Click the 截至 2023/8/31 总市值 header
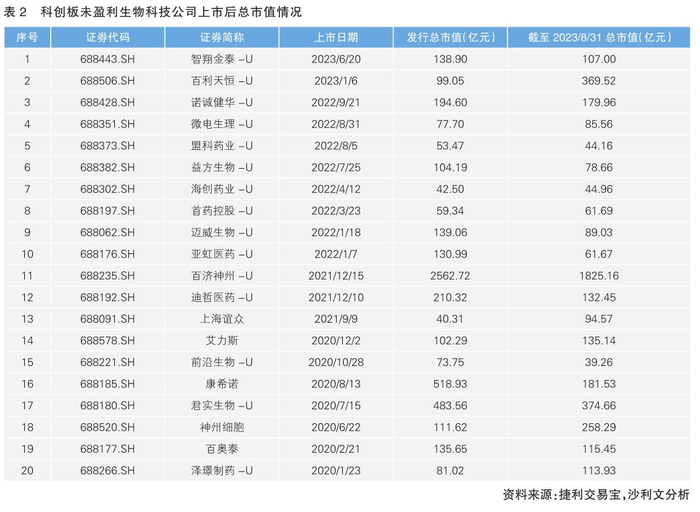This screenshot has height=512, width=700. (599, 37)
